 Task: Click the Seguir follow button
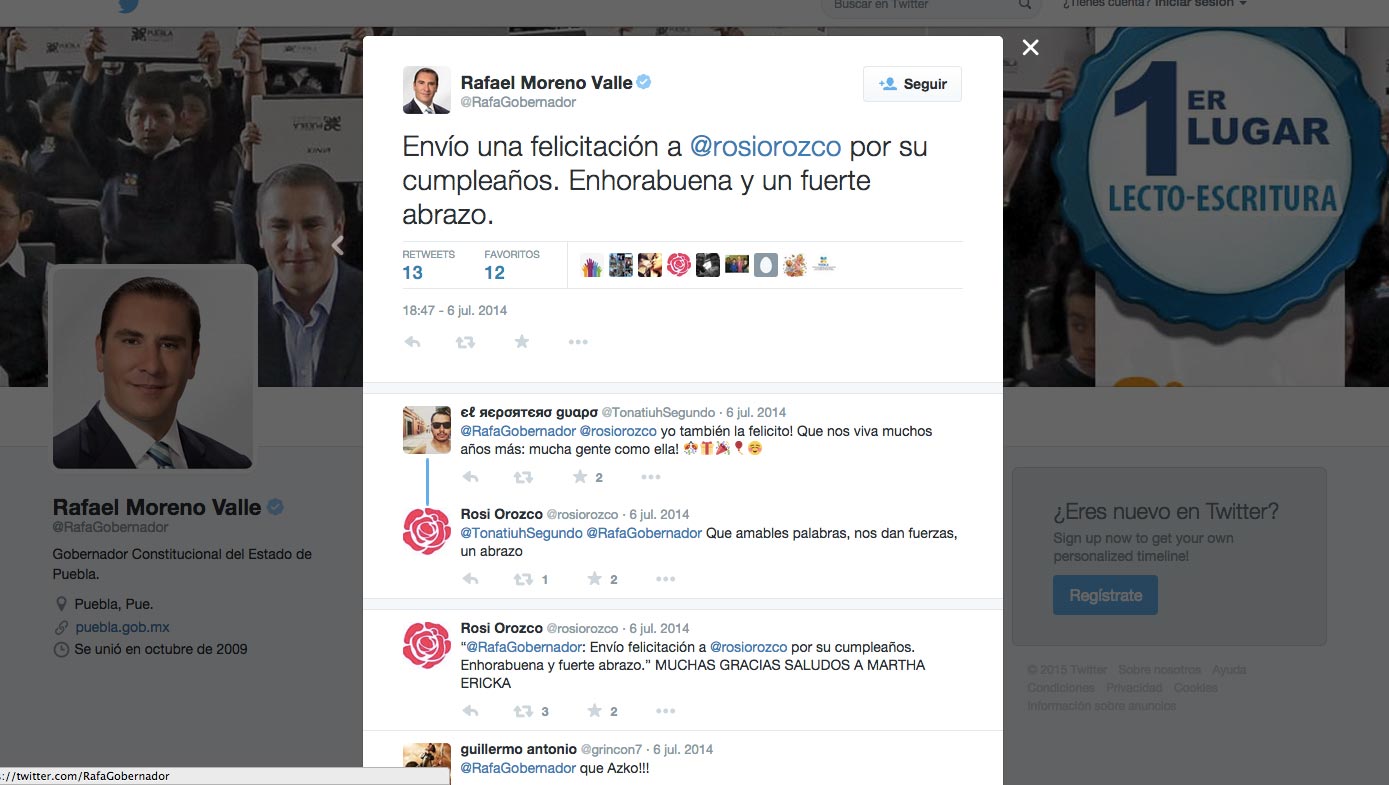coord(912,84)
